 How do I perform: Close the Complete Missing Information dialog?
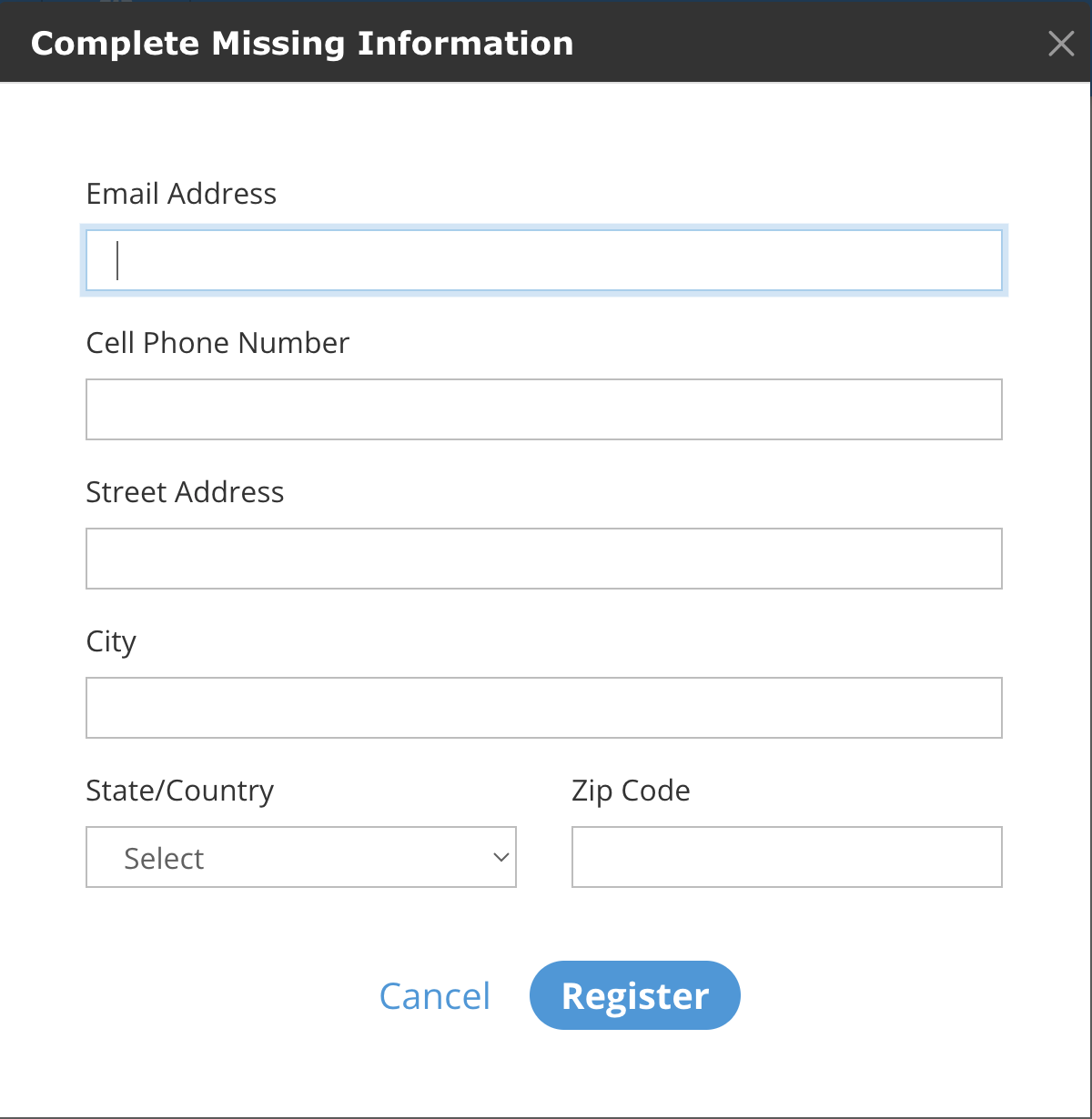[1061, 43]
